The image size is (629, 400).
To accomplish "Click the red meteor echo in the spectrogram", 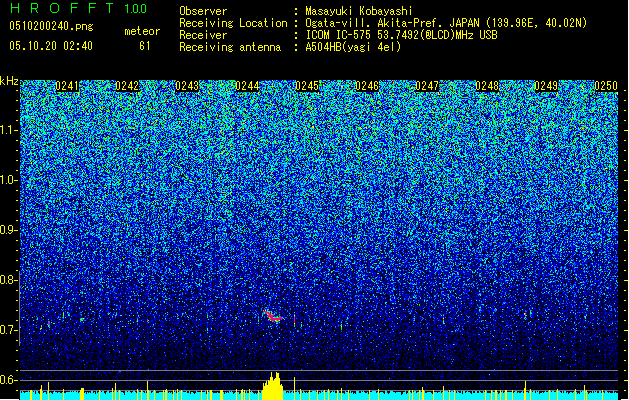I will 273,317.
